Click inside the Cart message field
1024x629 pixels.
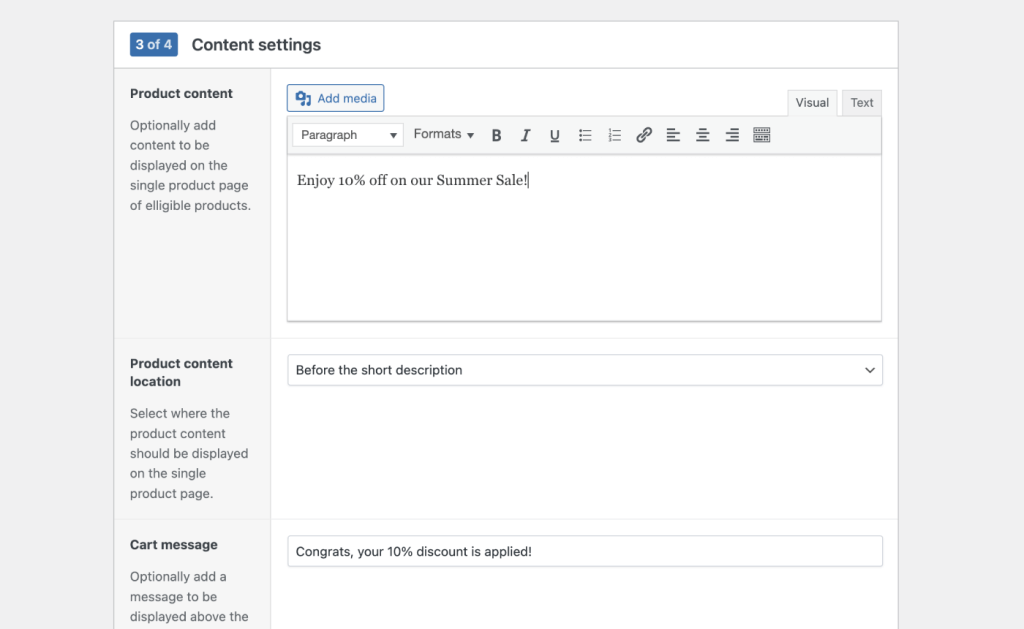[585, 551]
